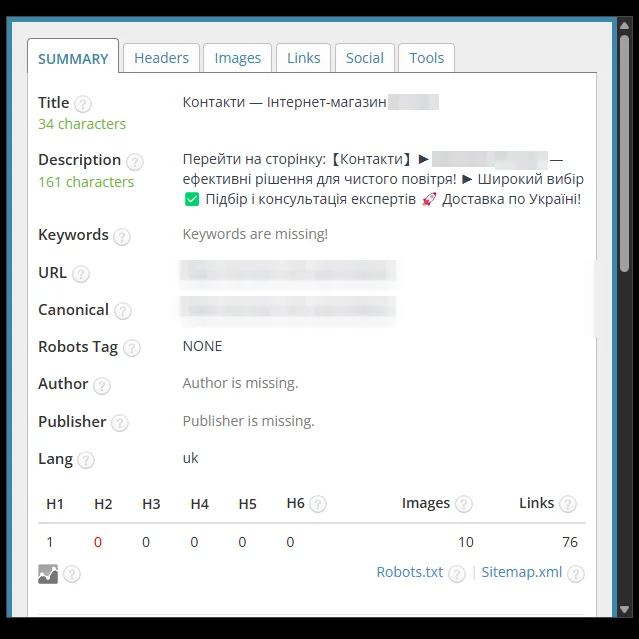Open the SUMMARY tab
Image resolution: width=639 pixels, height=639 pixels.
[x=73, y=57]
